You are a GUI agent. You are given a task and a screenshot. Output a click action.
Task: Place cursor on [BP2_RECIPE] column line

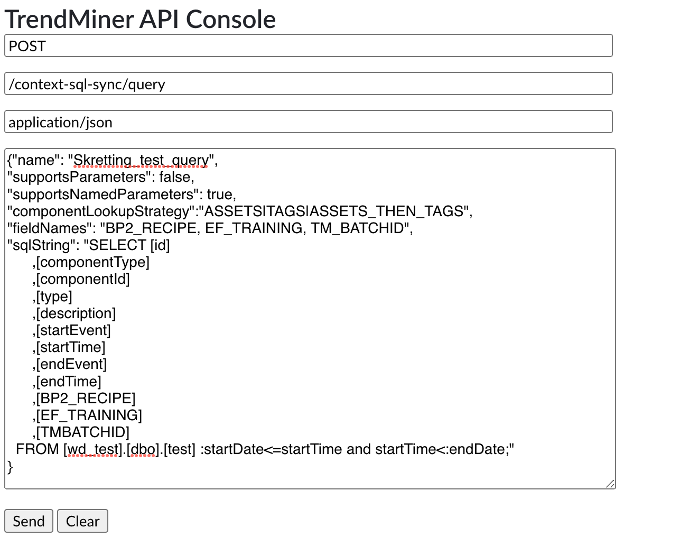point(86,398)
